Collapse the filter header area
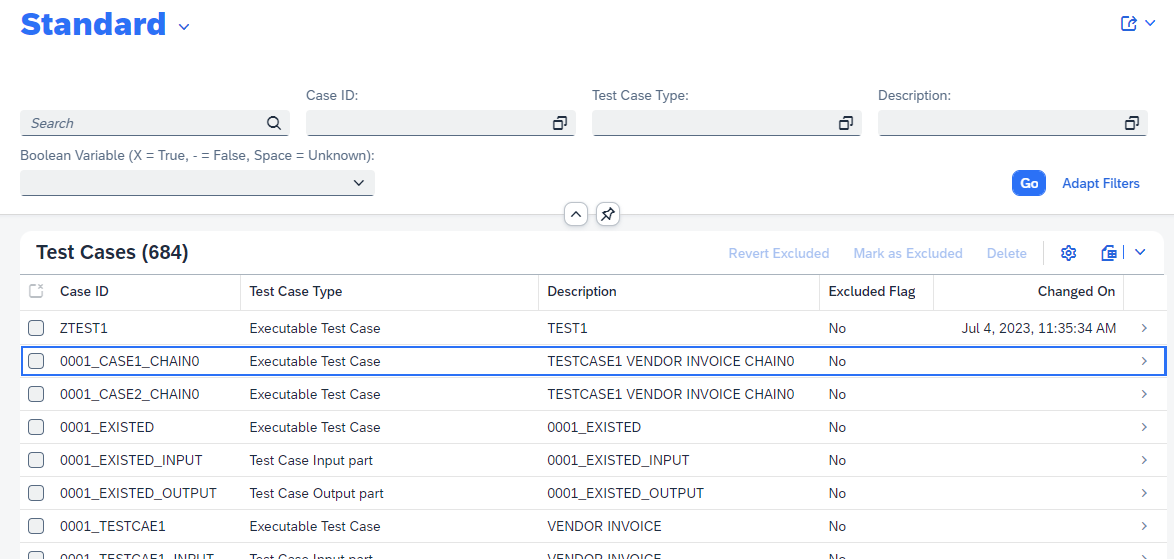The width and height of the screenshot is (1174, 559). [575, 214]
